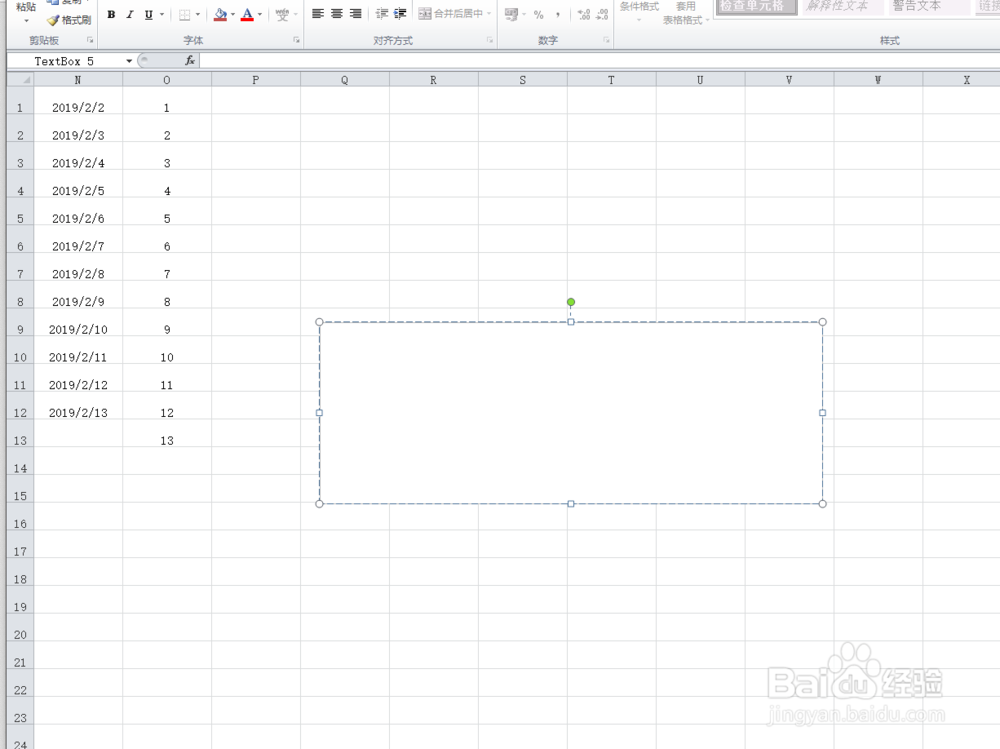Screen dimensions: 1000x749
Task: Click the increase decimal icon
Action: [x=584, y=14]
